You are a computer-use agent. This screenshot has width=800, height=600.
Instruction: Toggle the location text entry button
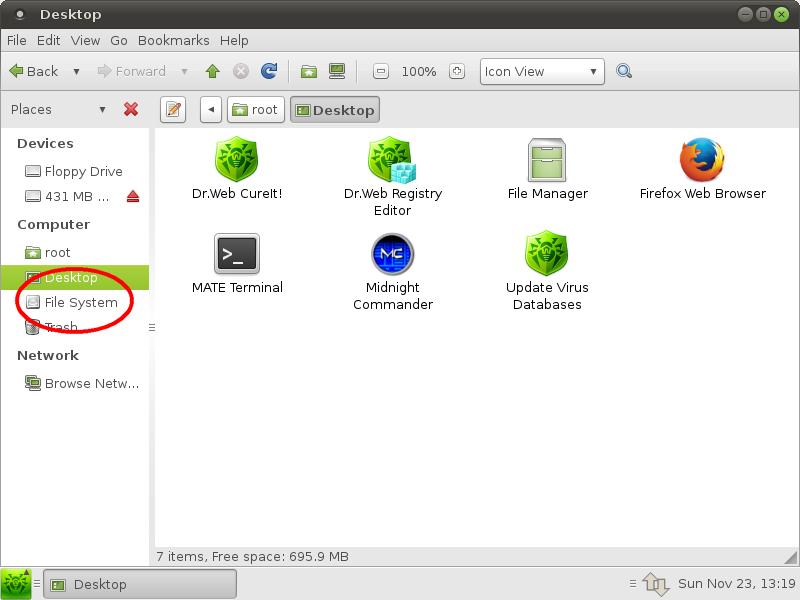tap(173, 110)
